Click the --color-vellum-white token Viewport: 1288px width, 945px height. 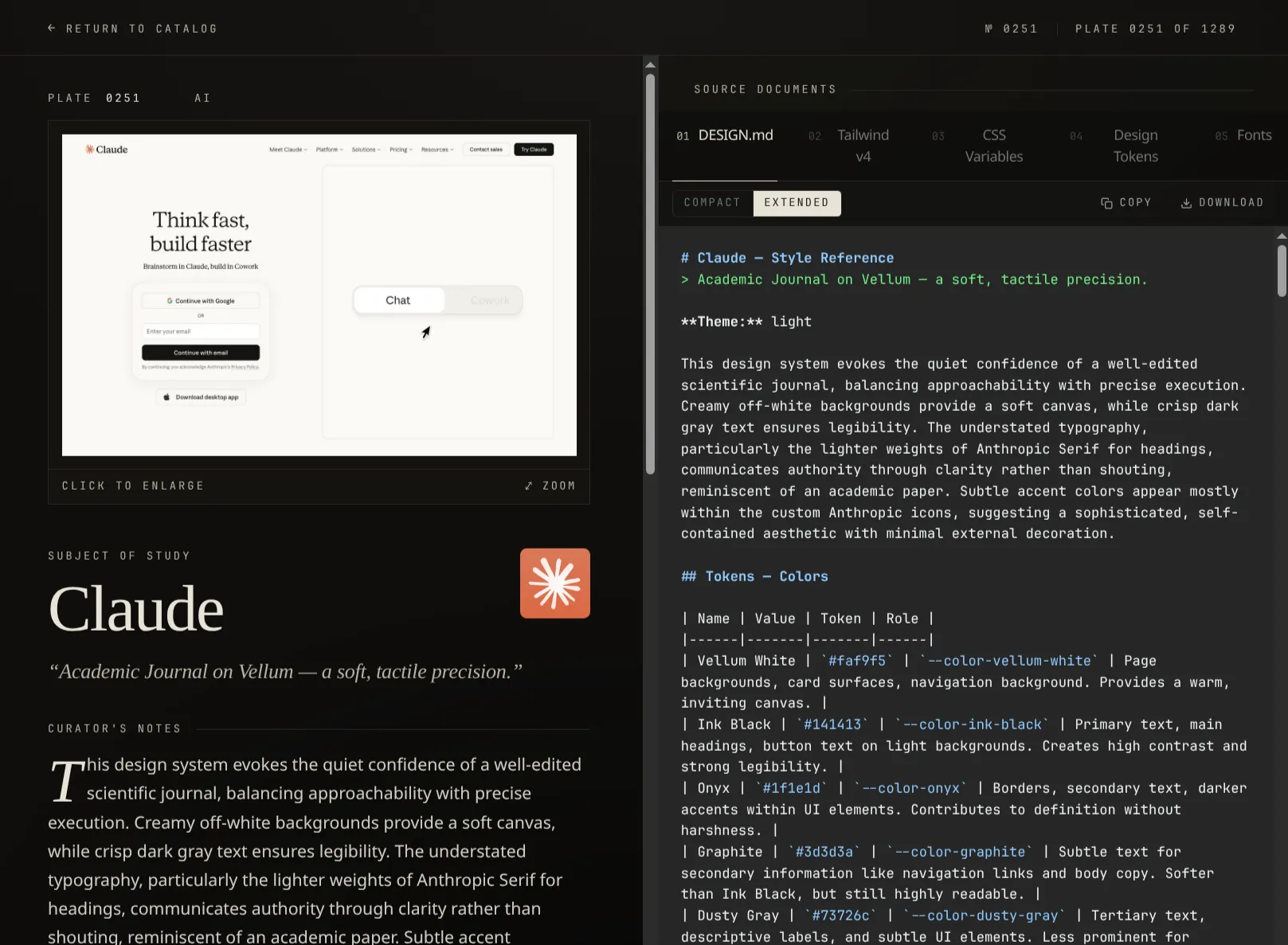click(1009, 661)
